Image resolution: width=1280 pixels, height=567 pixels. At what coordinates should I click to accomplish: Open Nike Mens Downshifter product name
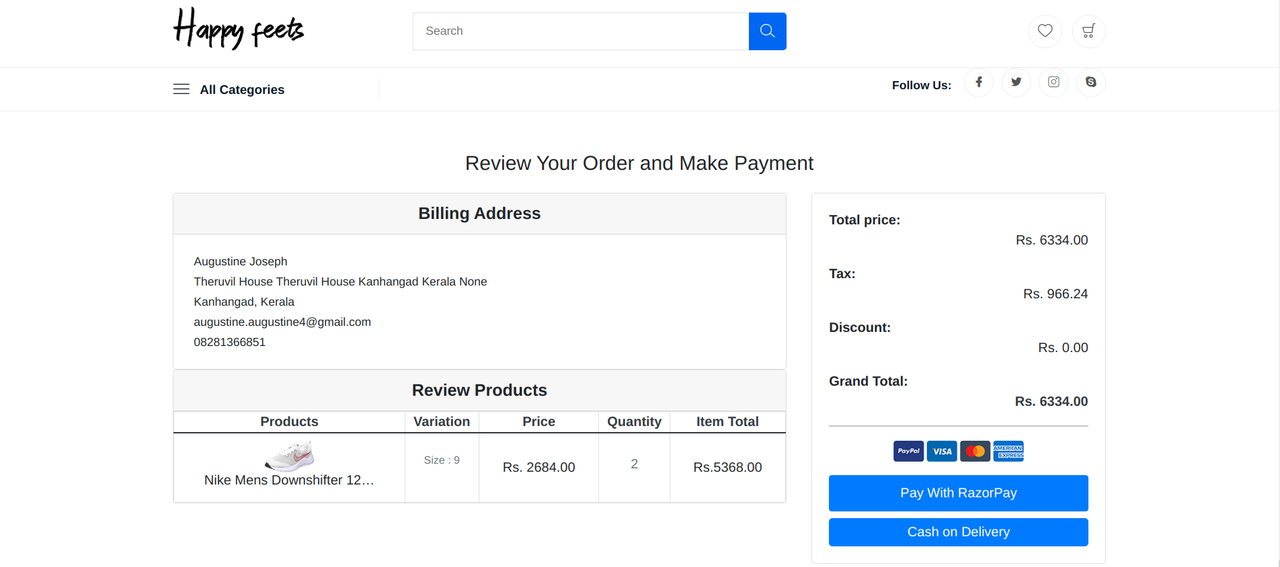pos(289,480)
